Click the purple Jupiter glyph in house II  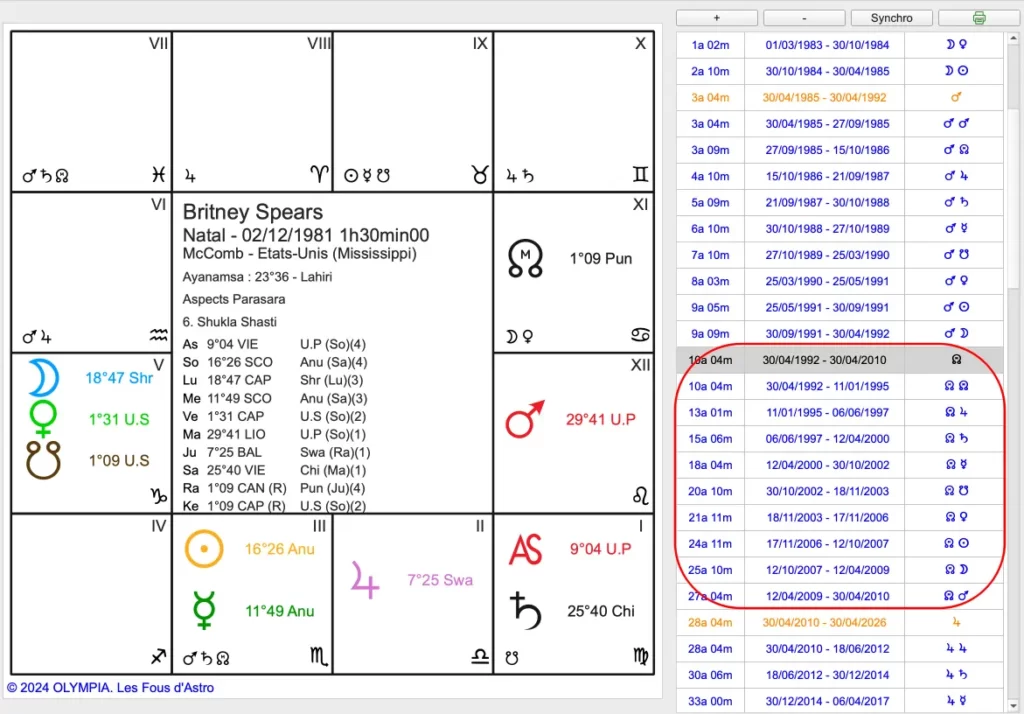pos(365,579)
